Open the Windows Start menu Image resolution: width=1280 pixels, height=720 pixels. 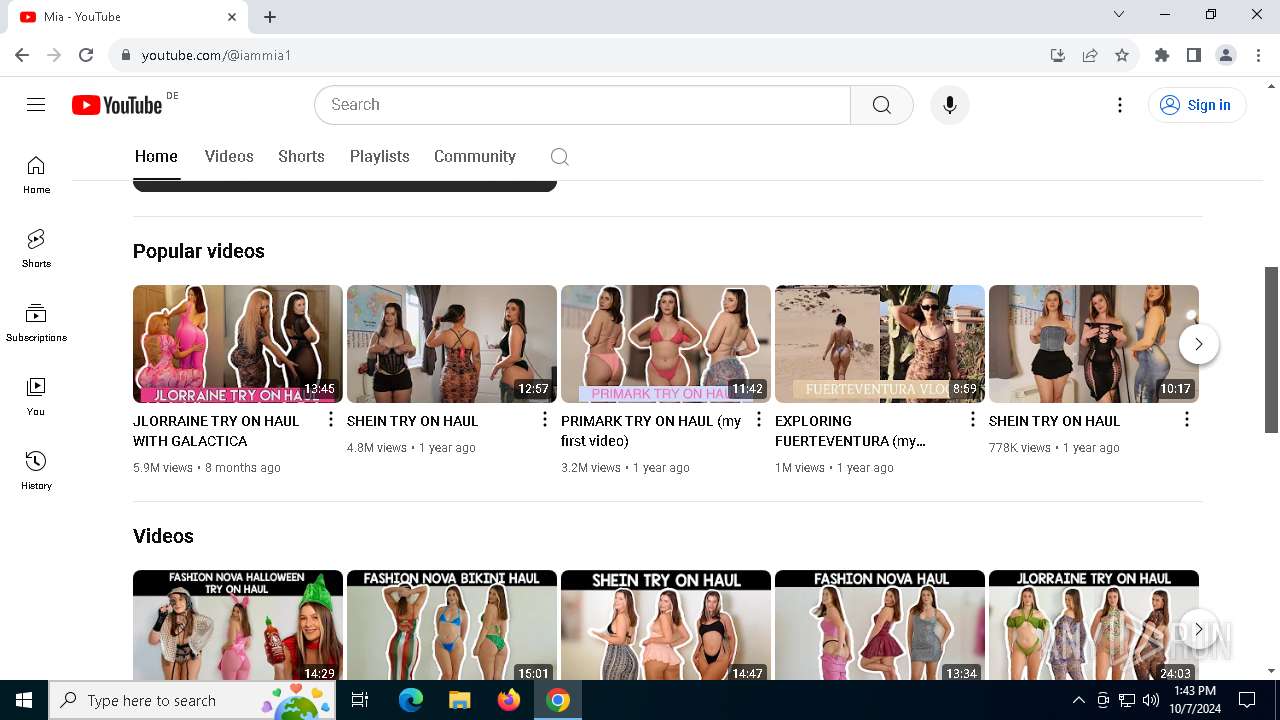coord(24,700)
